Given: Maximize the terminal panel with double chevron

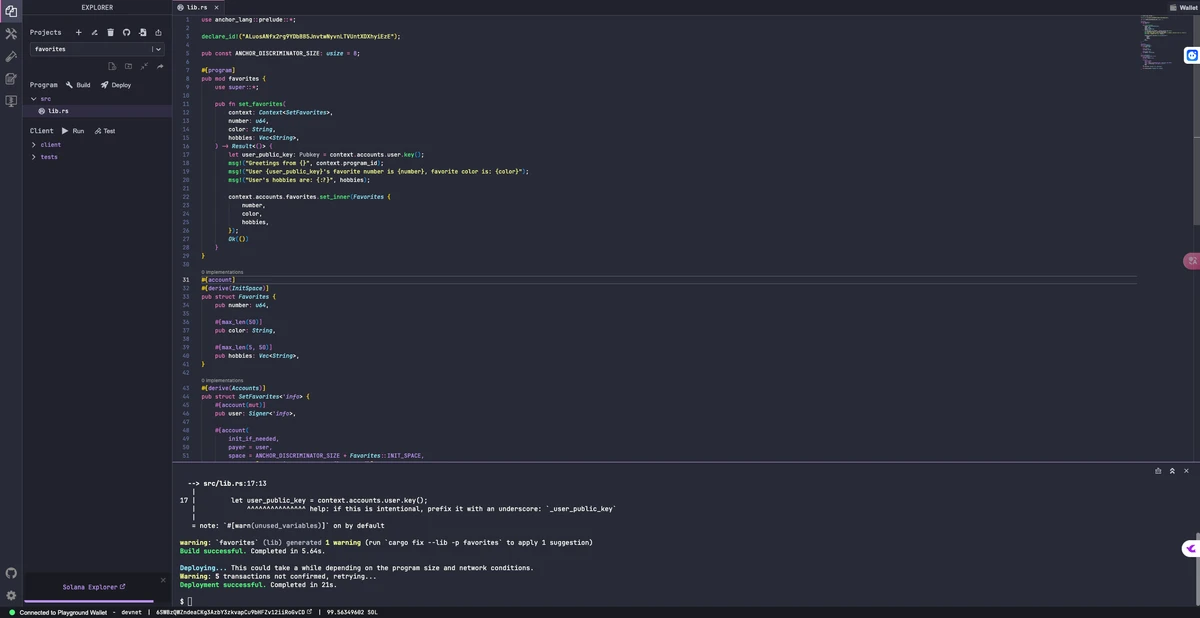Looking at the screenshot, I should (x=1172, y=470).
